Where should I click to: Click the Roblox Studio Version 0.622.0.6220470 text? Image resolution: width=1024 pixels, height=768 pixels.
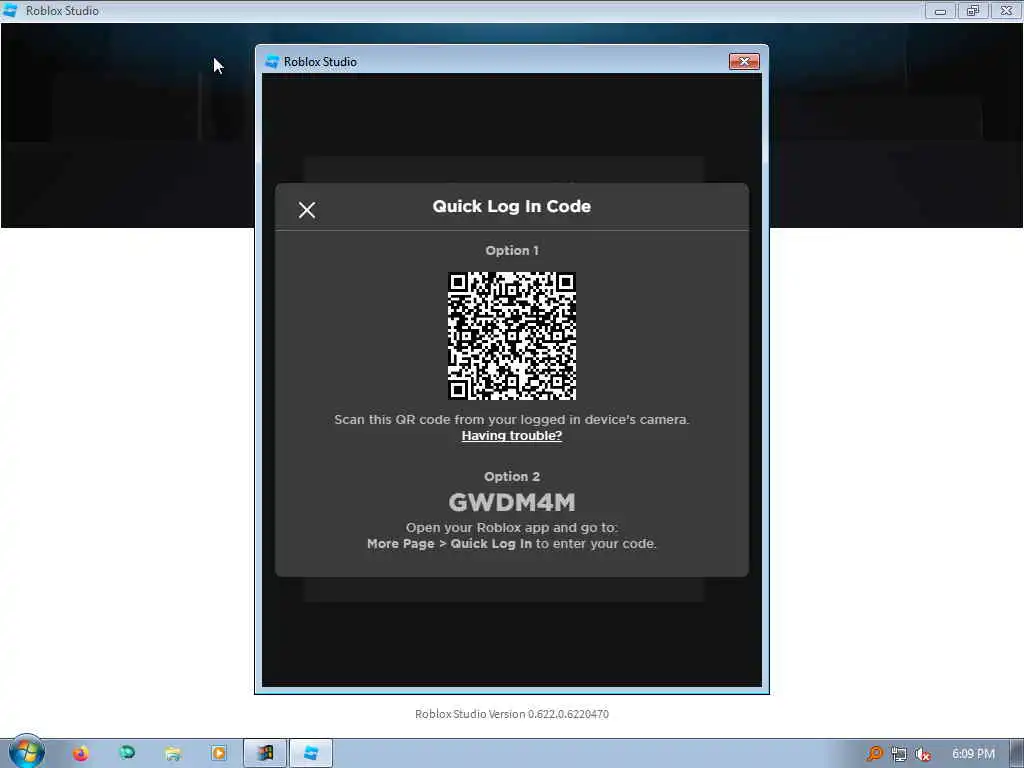tap(512, 714)
